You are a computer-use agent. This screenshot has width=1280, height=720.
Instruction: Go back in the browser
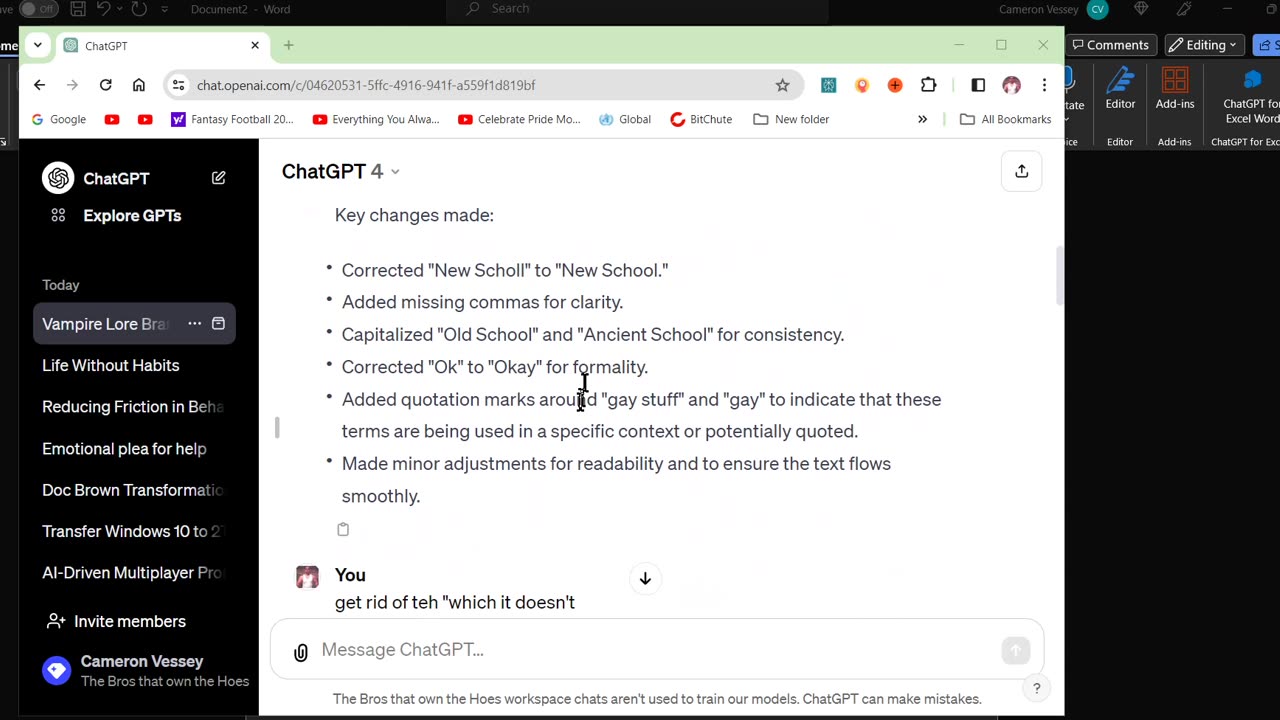pos(39,85)
